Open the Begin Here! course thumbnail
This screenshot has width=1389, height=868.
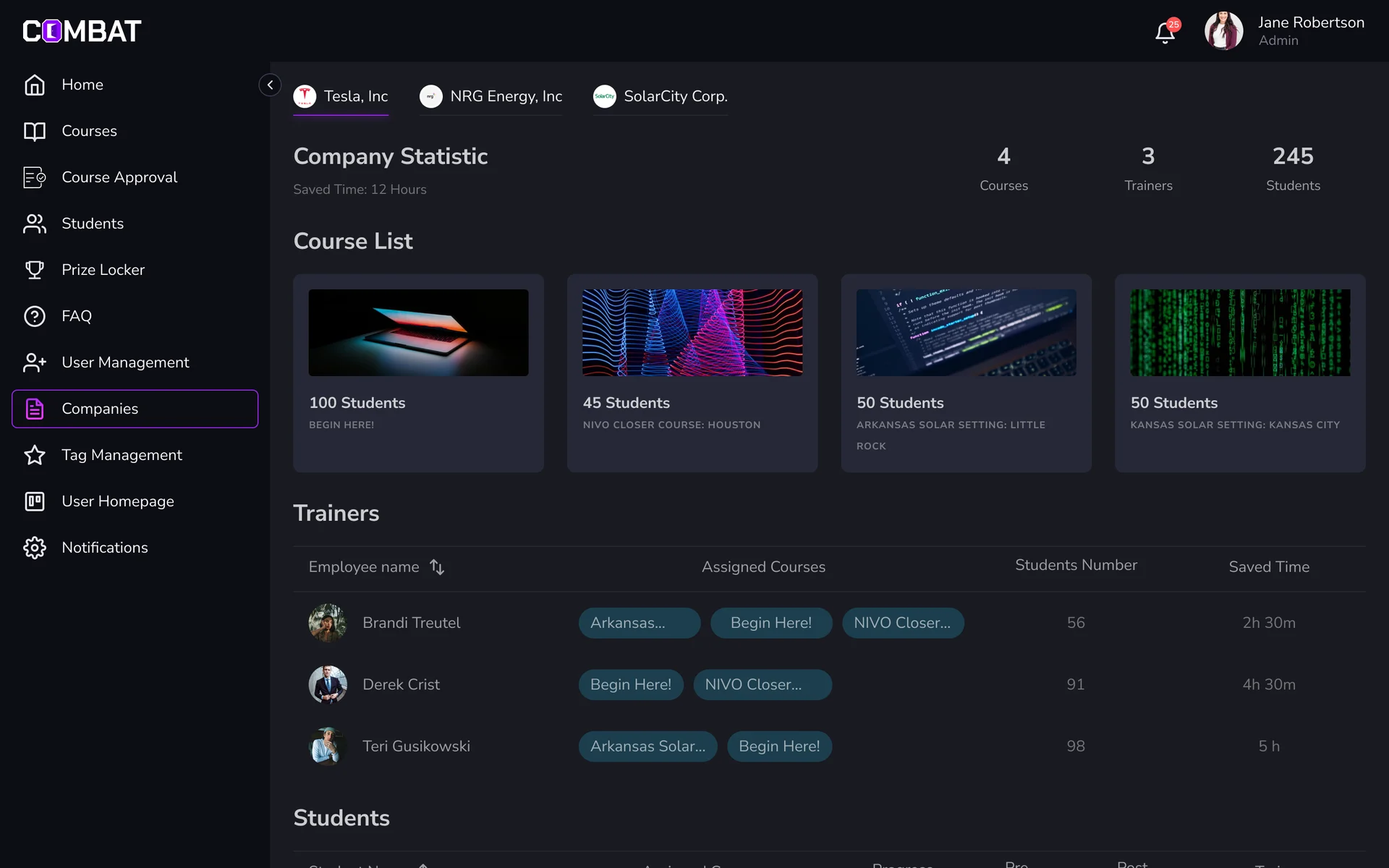point(418,333)
